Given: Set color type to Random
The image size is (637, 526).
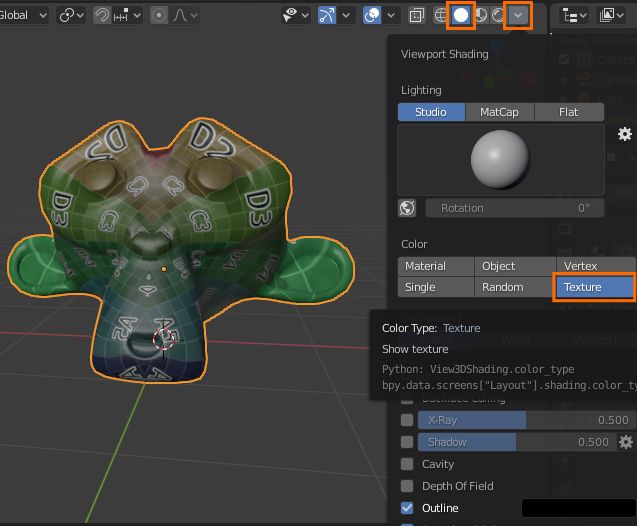Looking at the screenshot, I should (x=515, y=287).
